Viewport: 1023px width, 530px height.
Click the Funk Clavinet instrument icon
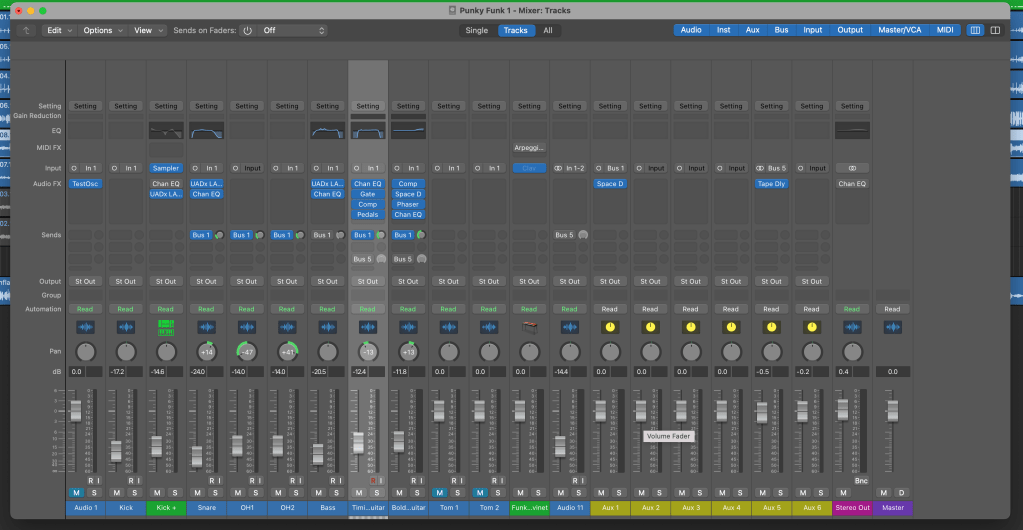[x=529, y=327]
